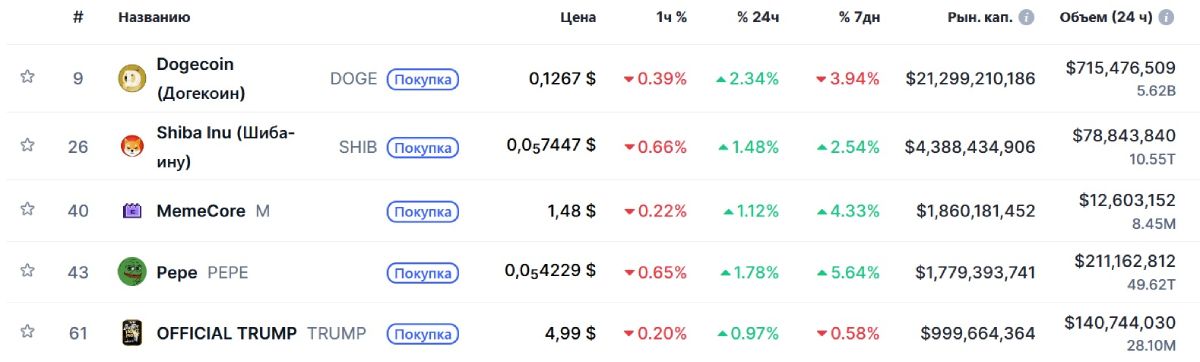Click the Pepe frog logo
The width and height of the screenshot is (1200, 362).
click(132, 272)
